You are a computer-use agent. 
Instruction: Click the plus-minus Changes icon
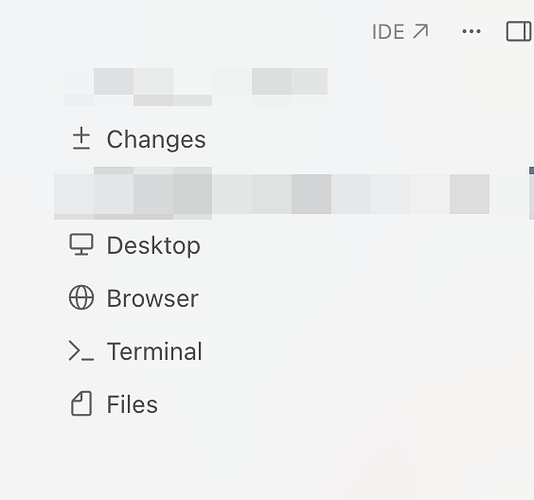(81, 139)
